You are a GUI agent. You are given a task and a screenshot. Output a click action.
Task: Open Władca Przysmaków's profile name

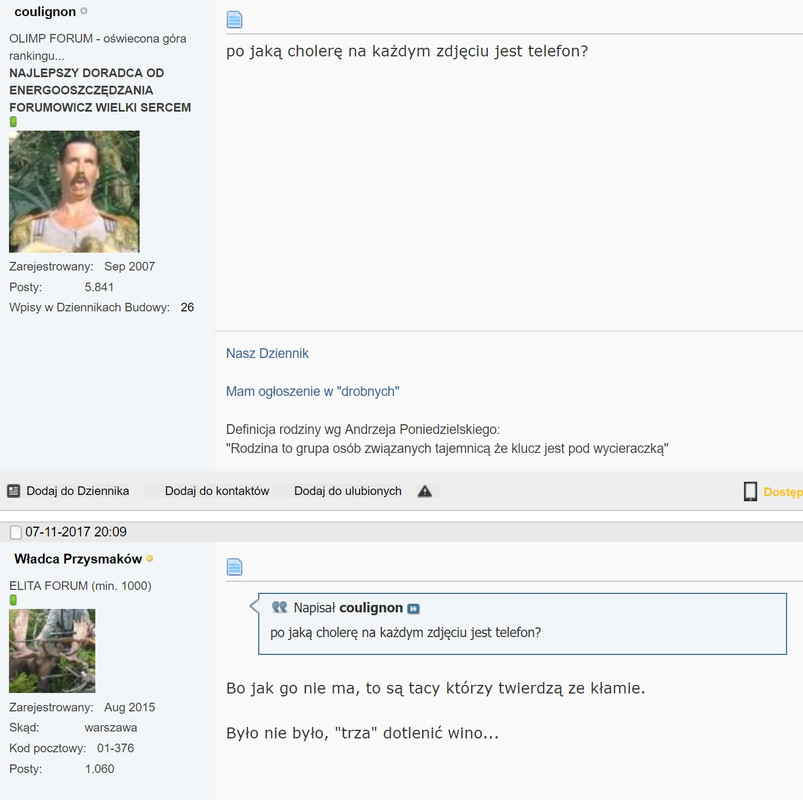[78, 559]
